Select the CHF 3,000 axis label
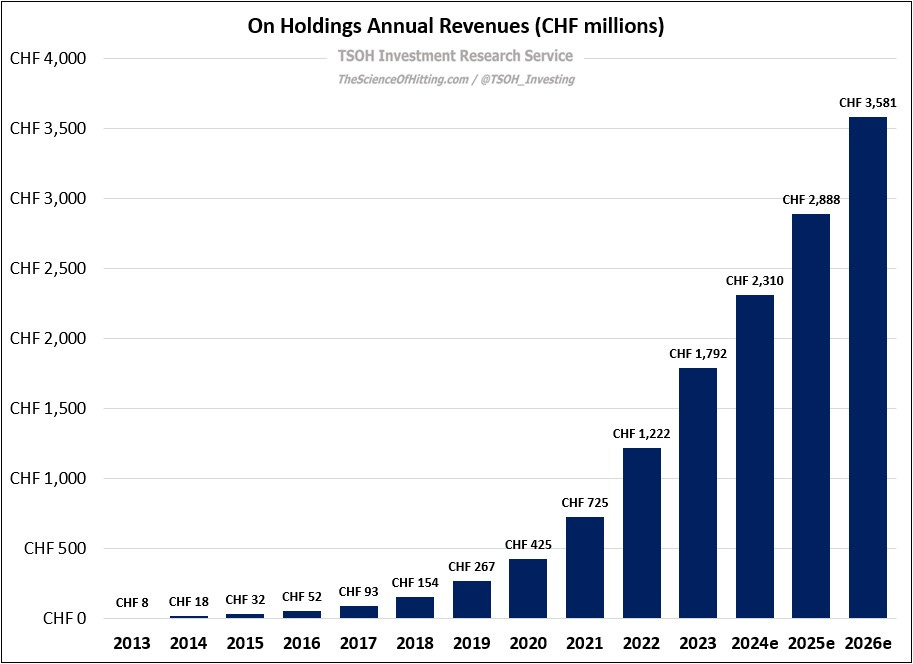 pos(48,198)
